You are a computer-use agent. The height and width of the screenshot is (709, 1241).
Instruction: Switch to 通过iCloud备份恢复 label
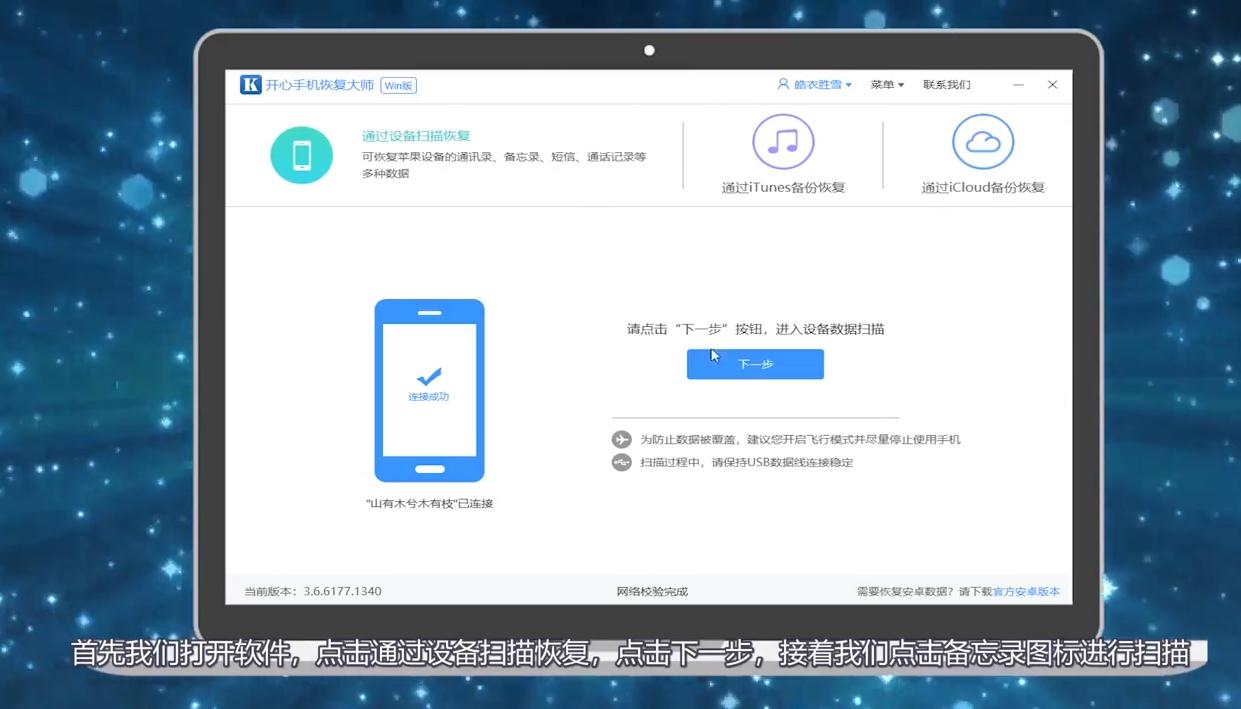click(983, 188)
